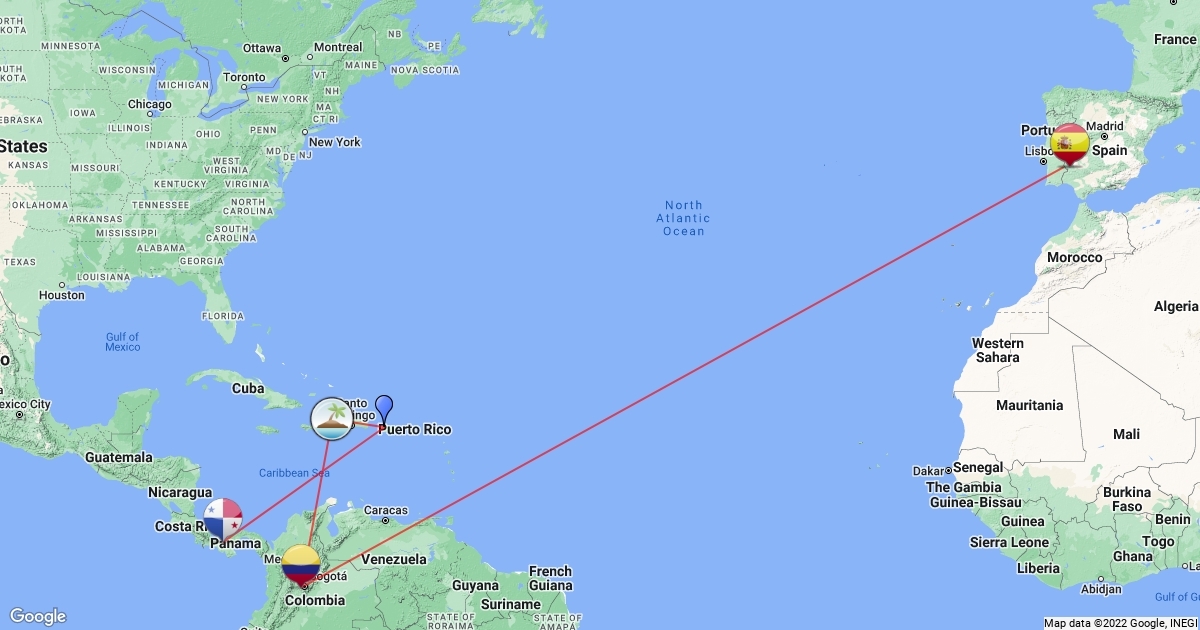Open the Google logo link
This screenshot has height=630, width=1200.
click(x=38, y=616)
